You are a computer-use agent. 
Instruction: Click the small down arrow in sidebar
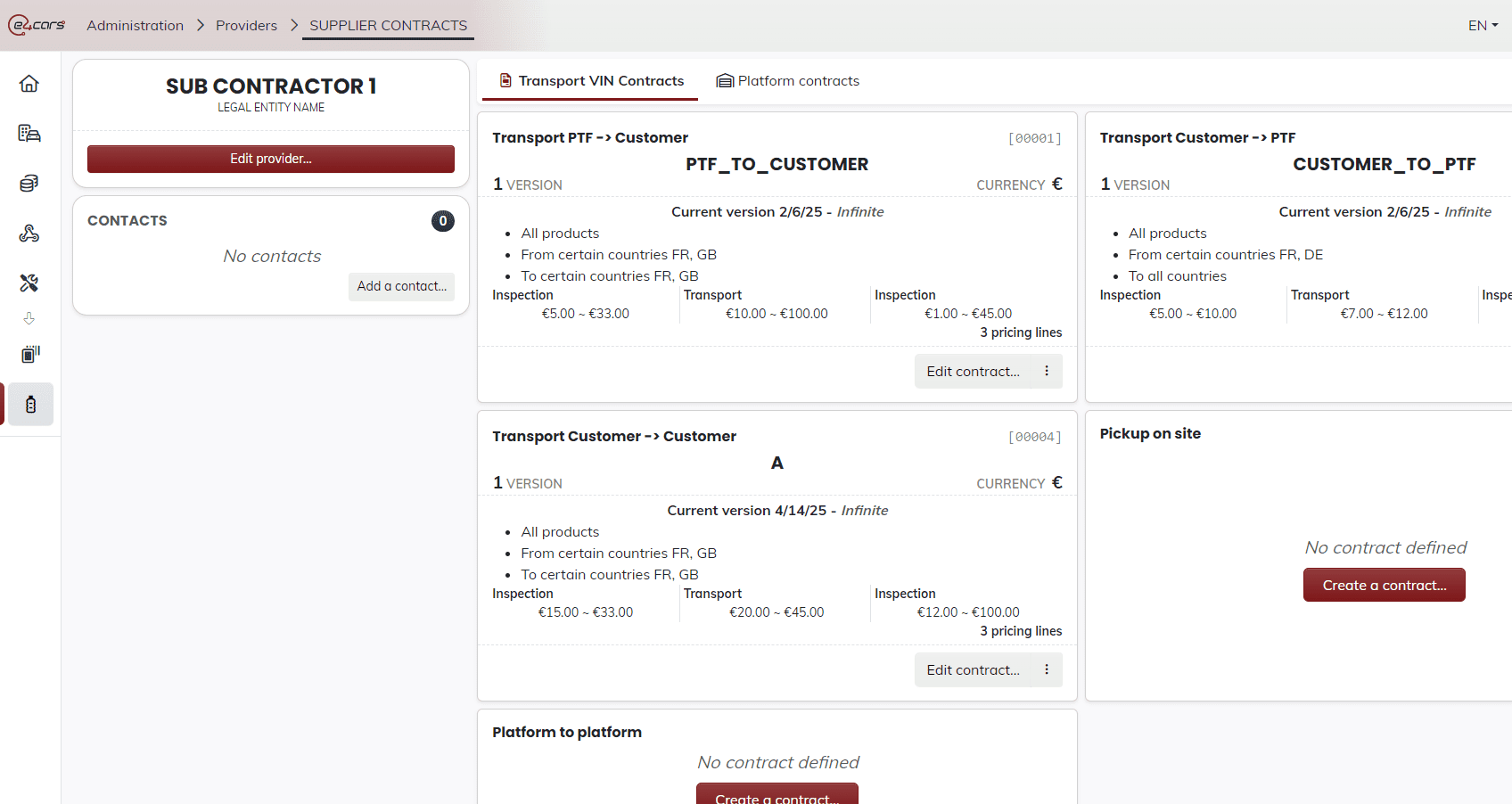[29, 318]
